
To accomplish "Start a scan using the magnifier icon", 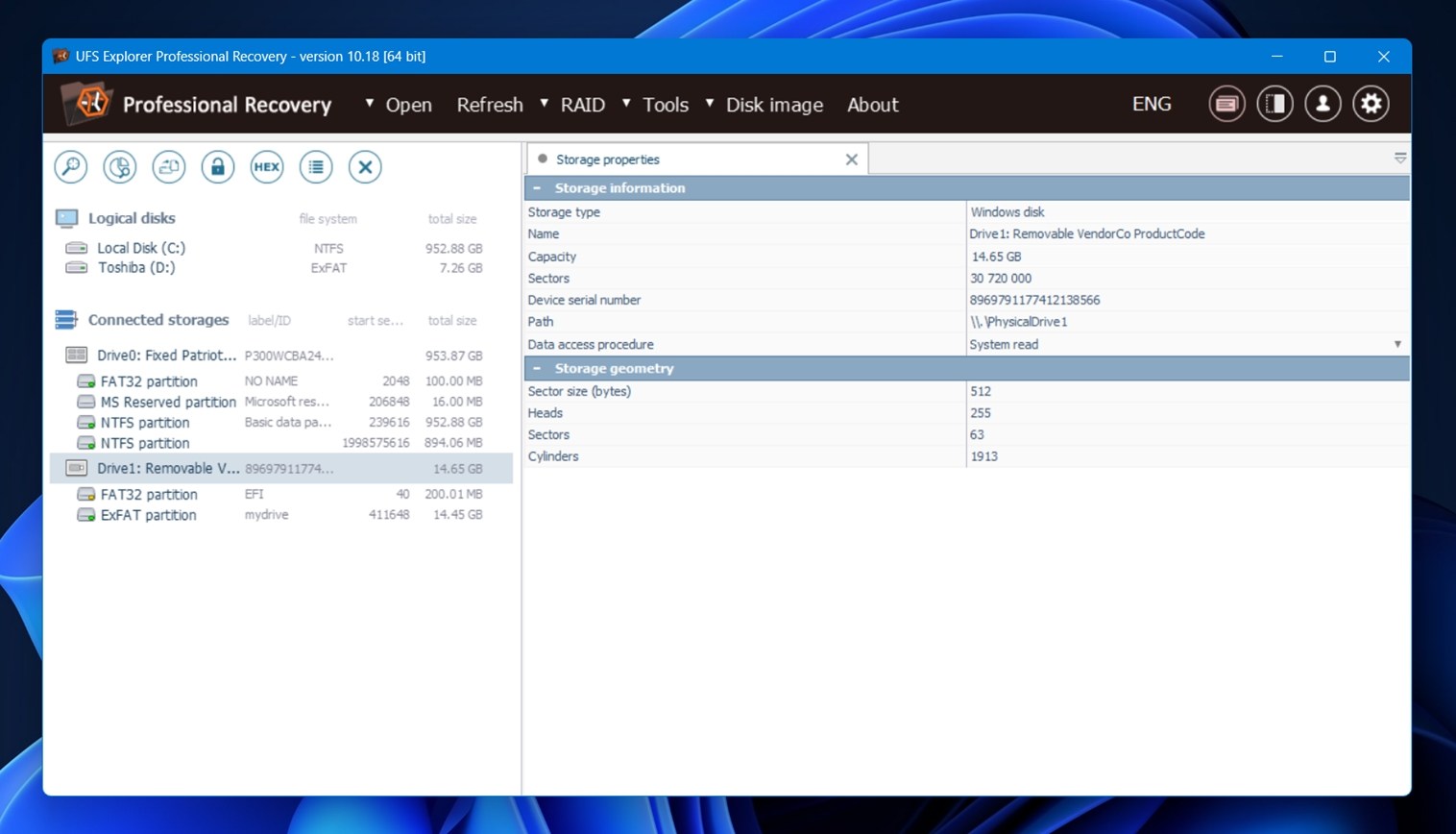I will 70,166.
